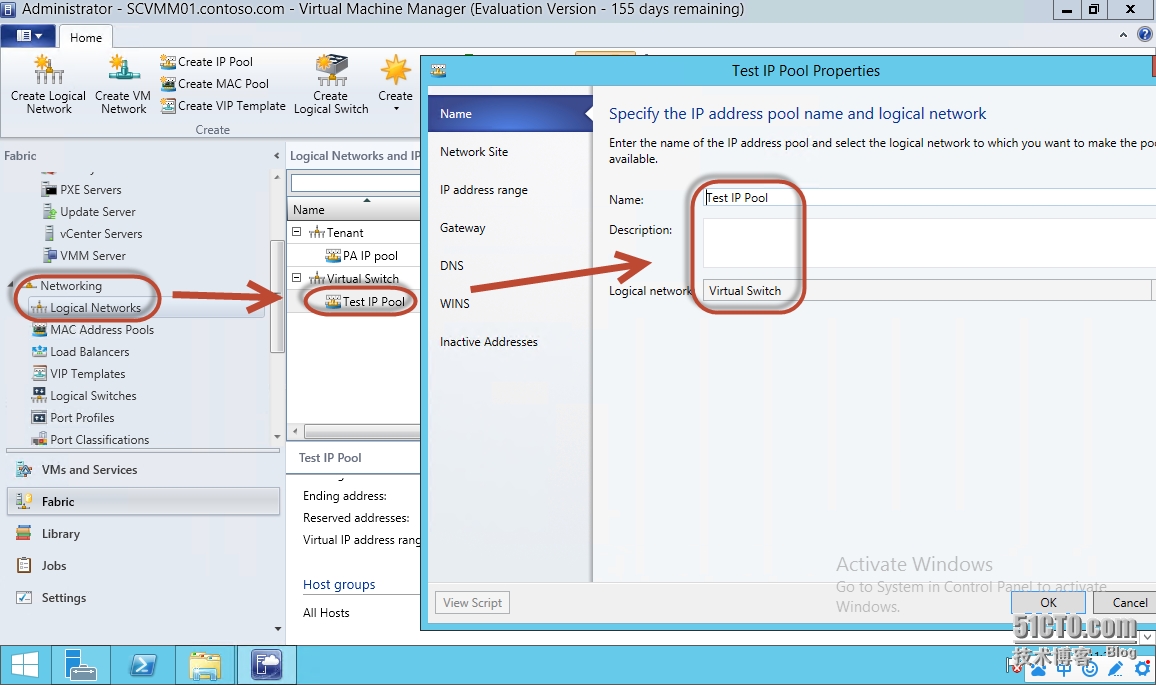
Task: Open the Gateway page in dialog
Action: (510, 228)
